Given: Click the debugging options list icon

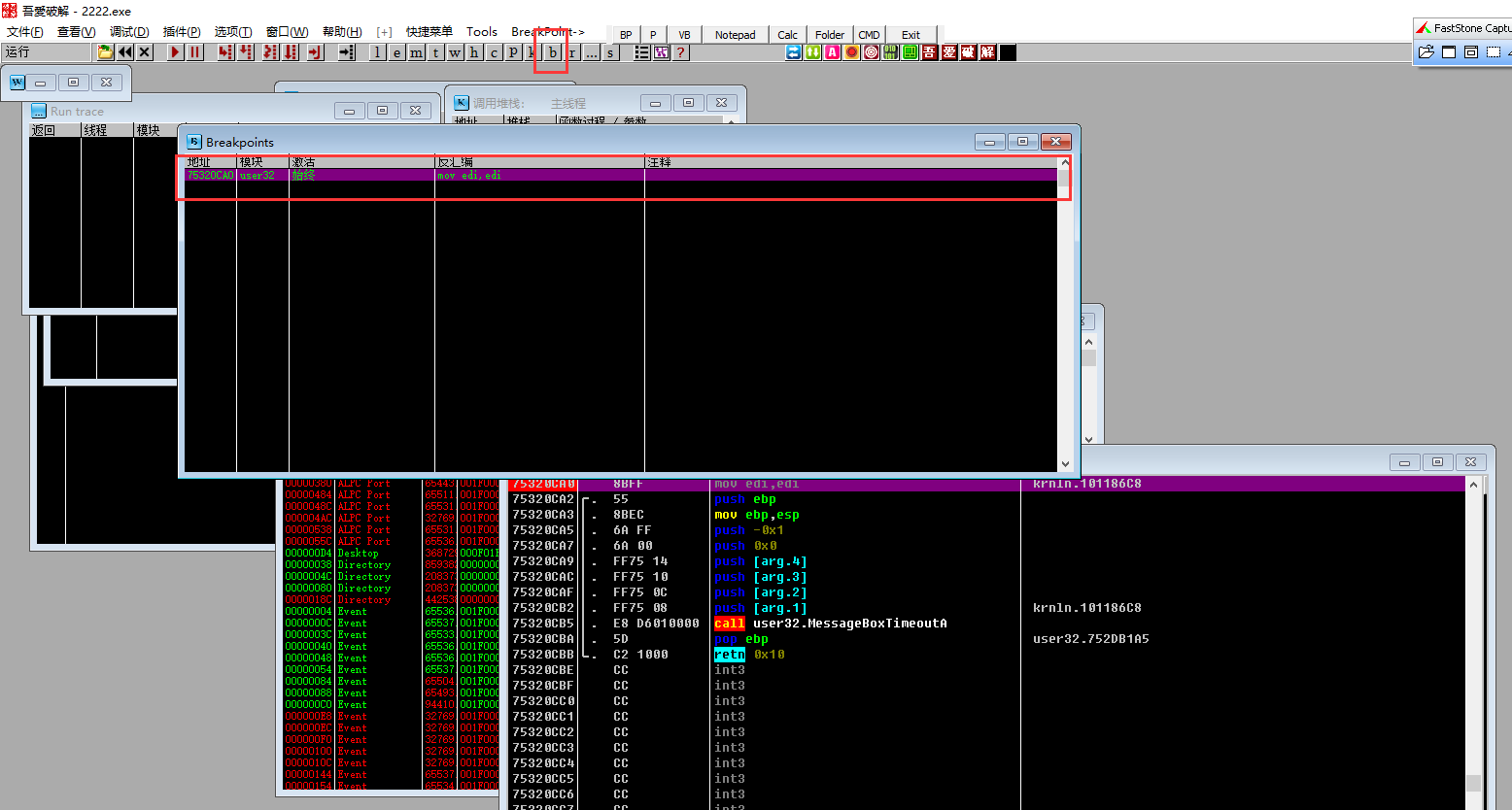Looking at the screenshot, I should 641,52.
